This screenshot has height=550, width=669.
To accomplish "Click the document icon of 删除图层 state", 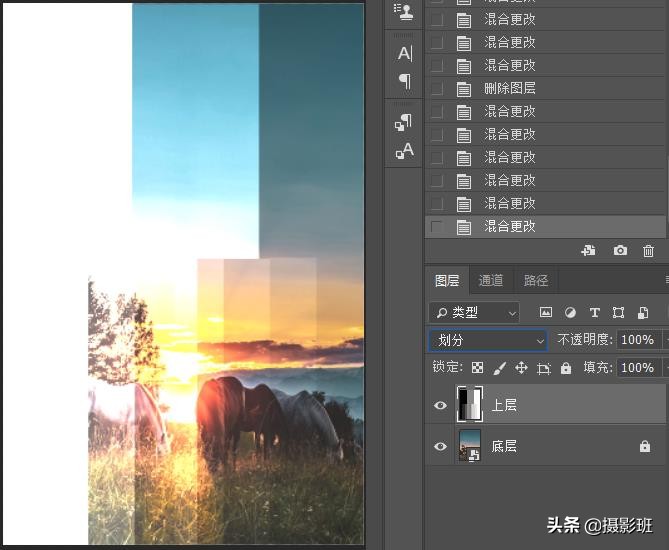I will tap(464, 89).
